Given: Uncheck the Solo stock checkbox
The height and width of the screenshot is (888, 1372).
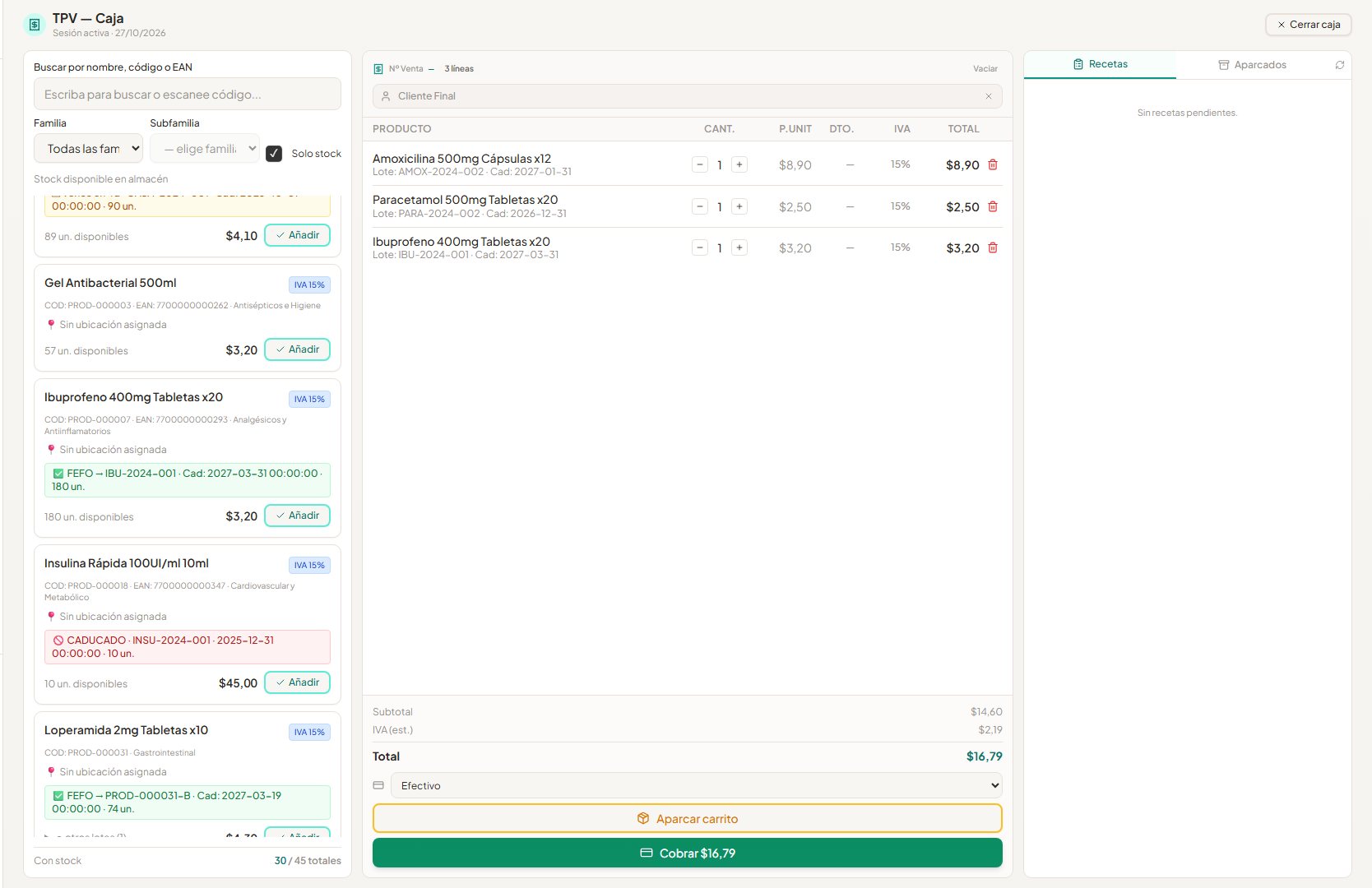Looking at the screenshot, I should [275, 154].
